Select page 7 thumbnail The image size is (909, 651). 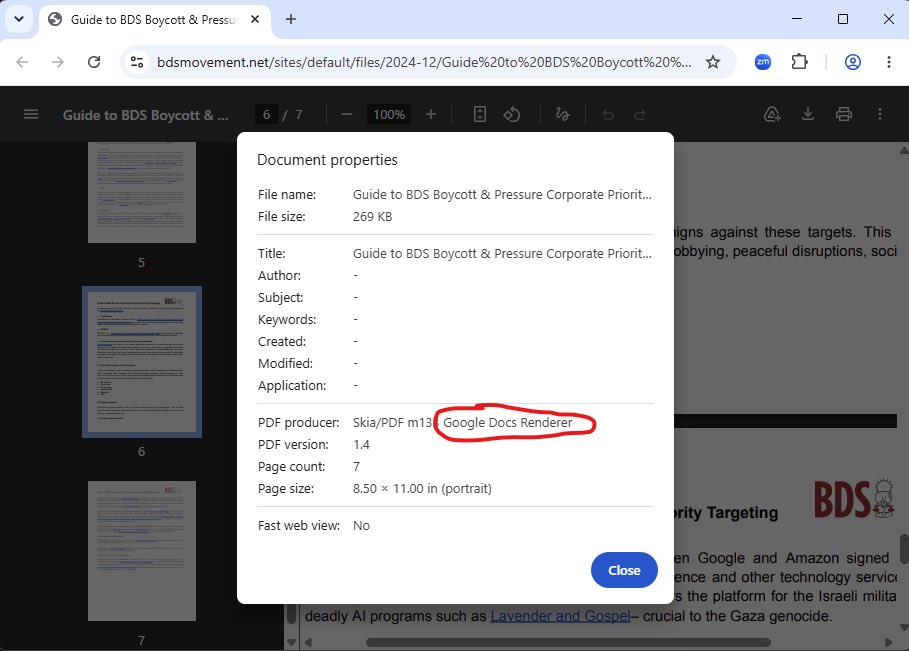click(141, 551)
